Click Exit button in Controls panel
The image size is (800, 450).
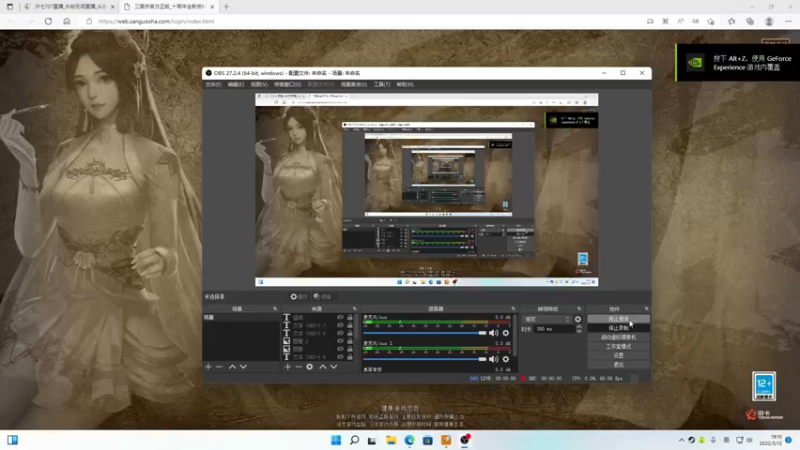point(618,365)
